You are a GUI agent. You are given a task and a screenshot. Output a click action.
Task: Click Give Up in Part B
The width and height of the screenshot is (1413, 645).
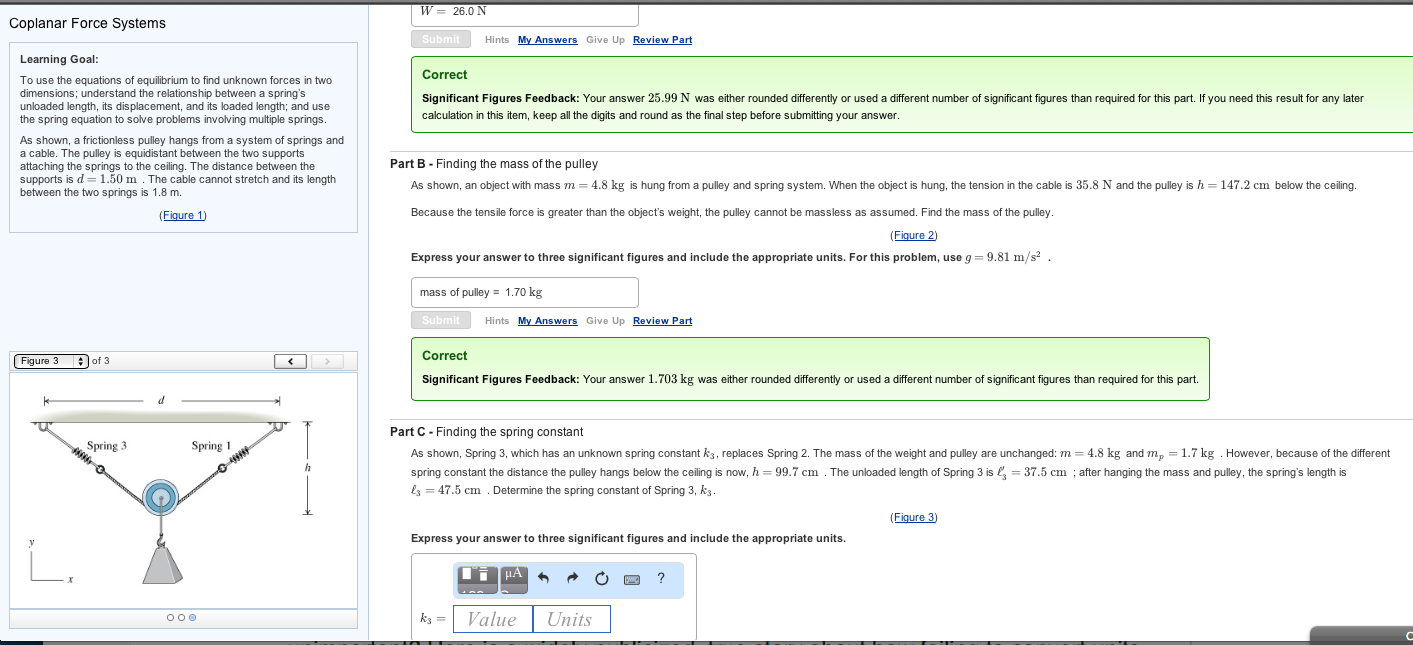click(x=605, y=321)
